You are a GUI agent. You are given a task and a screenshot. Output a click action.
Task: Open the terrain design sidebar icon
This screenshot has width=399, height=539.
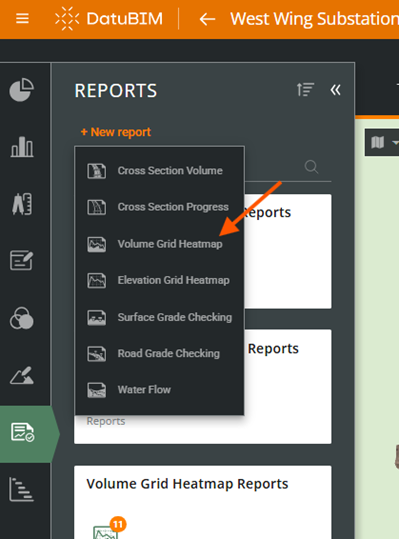click(22, 375)
